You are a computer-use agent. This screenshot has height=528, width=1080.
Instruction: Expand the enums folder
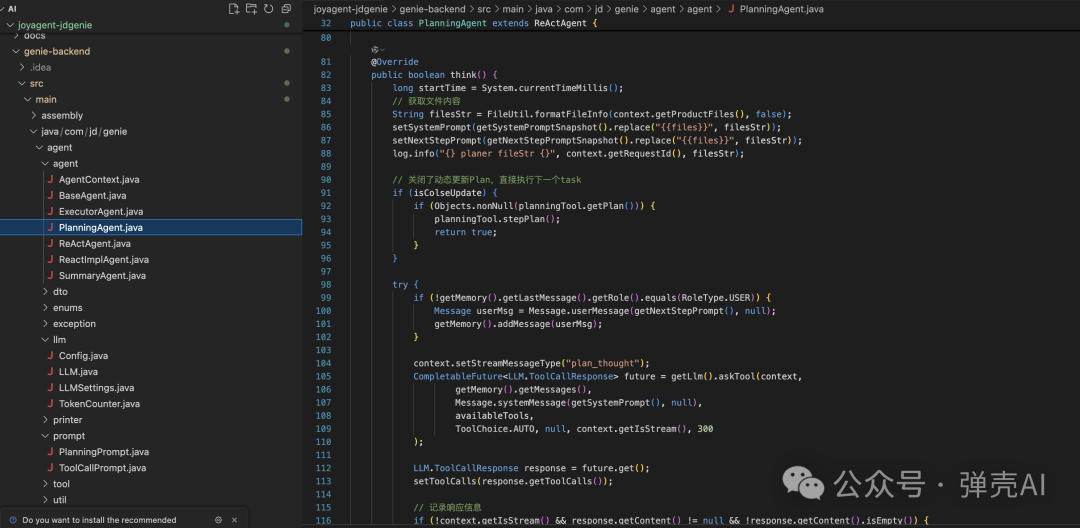click(45, 308)
